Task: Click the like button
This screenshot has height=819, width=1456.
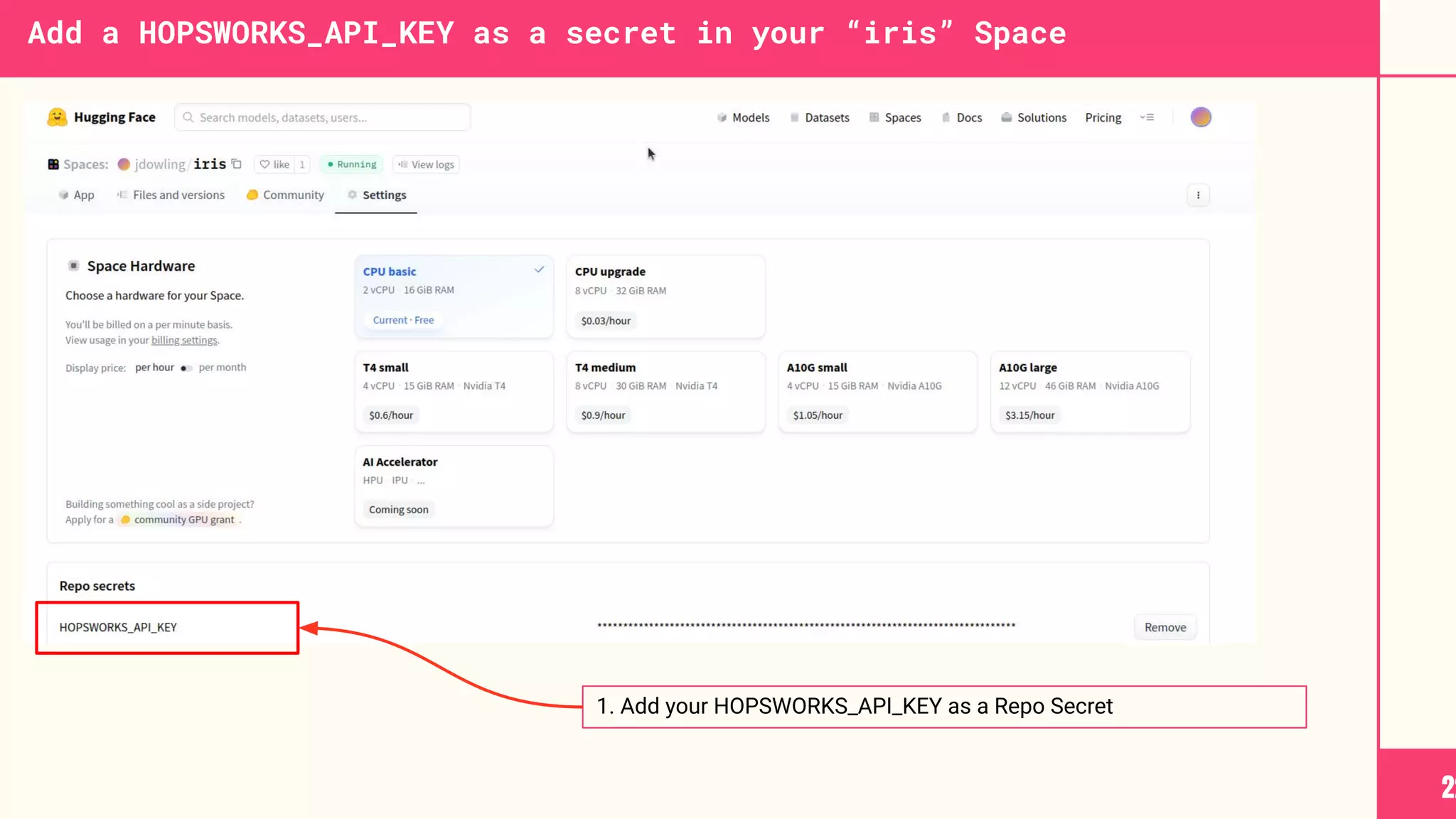Action: pyautogui.click(x=274, y=164)
